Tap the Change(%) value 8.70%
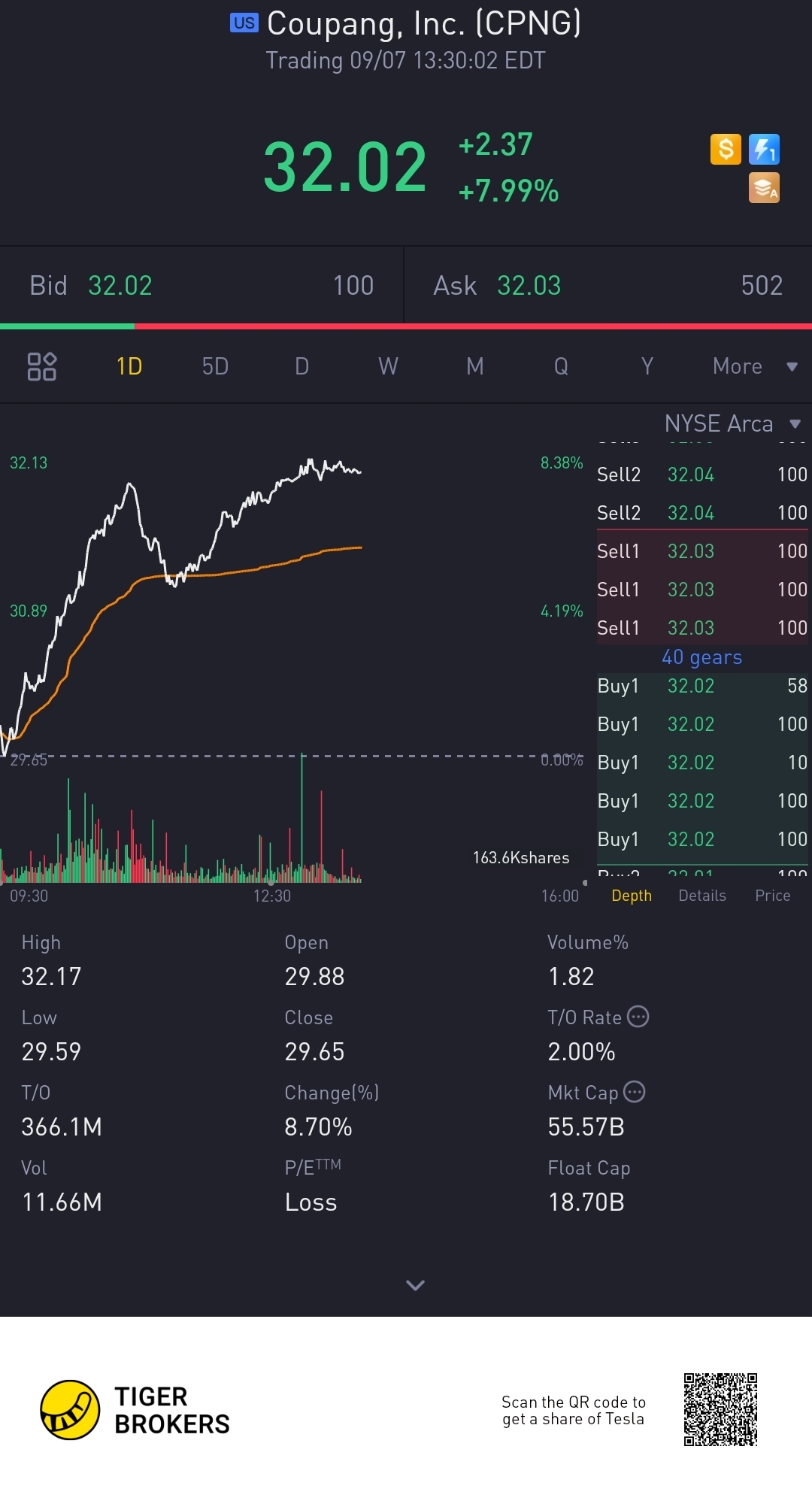Image resolution: width=812 pixels, height=1504 pixels. click(318, 1127)
